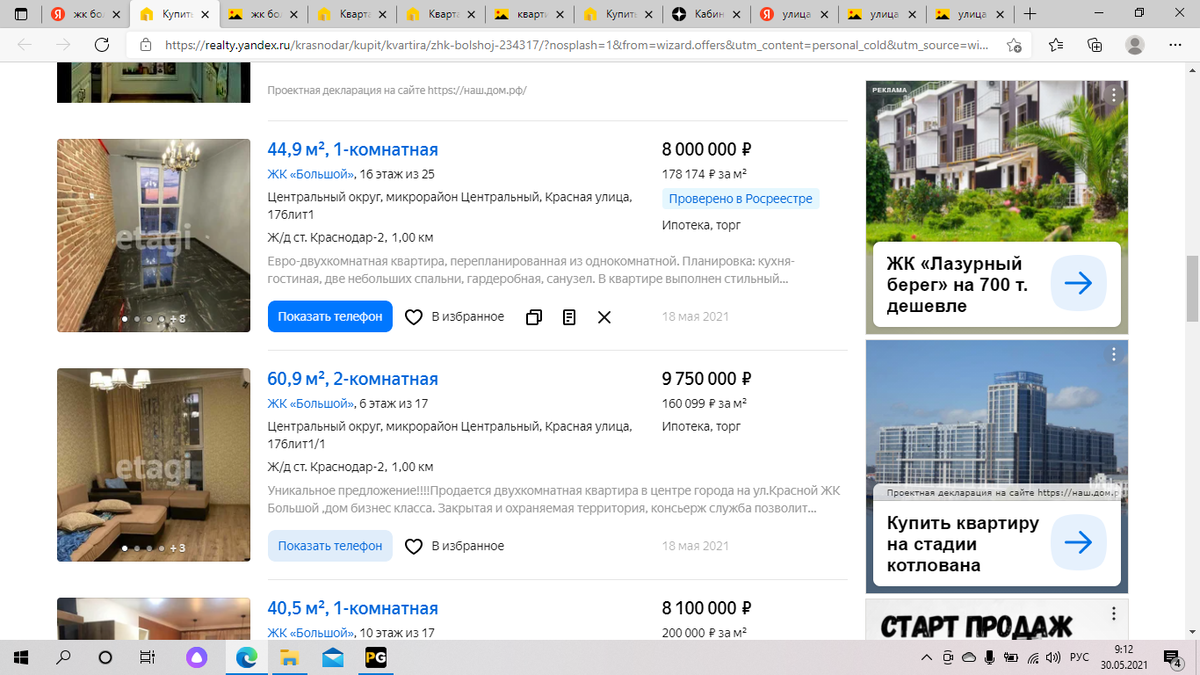Refresh the current page
Screen dimensions: 1200x675
point(102,45)
